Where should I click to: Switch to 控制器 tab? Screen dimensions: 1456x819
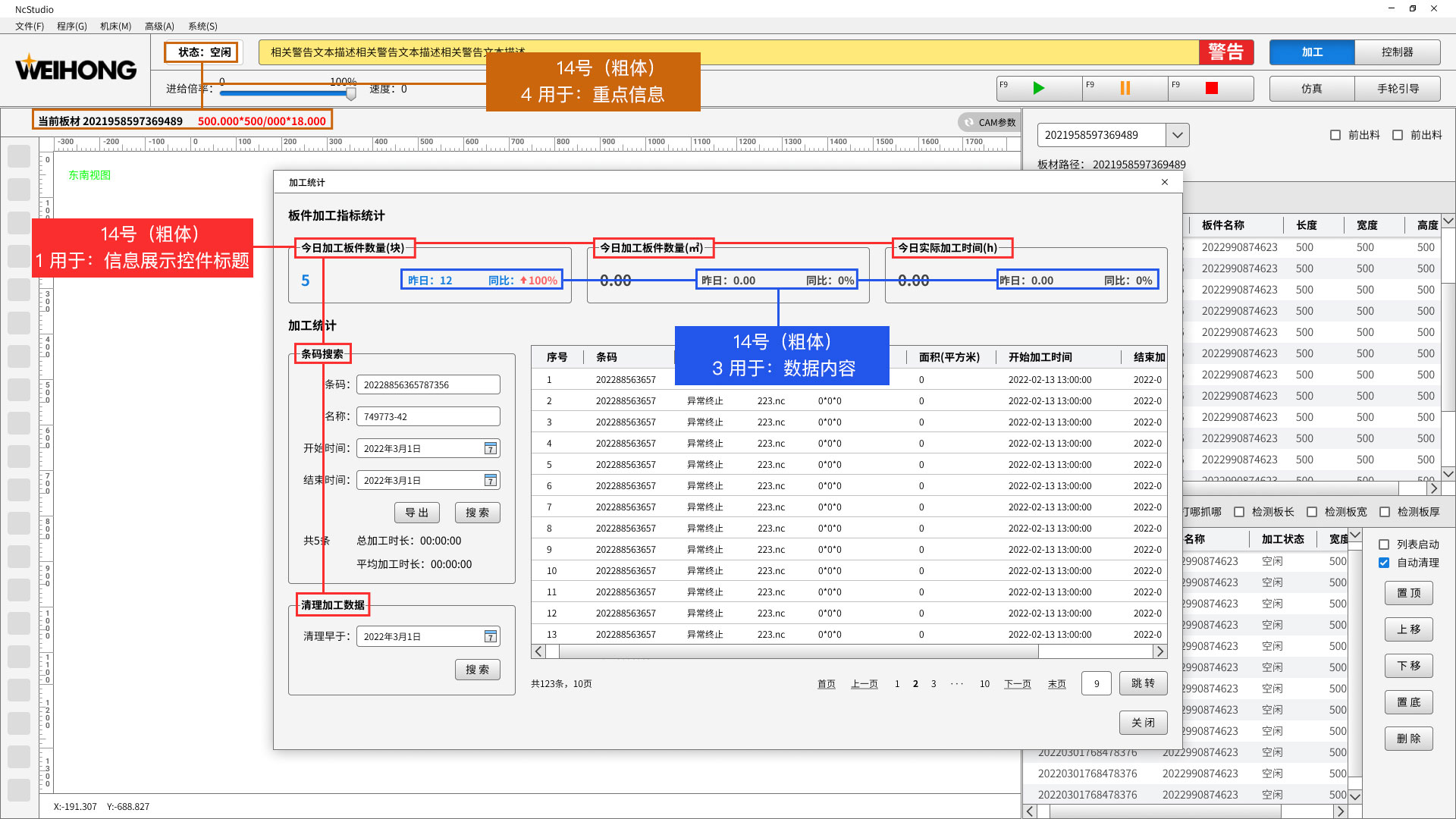(1398, 52)
